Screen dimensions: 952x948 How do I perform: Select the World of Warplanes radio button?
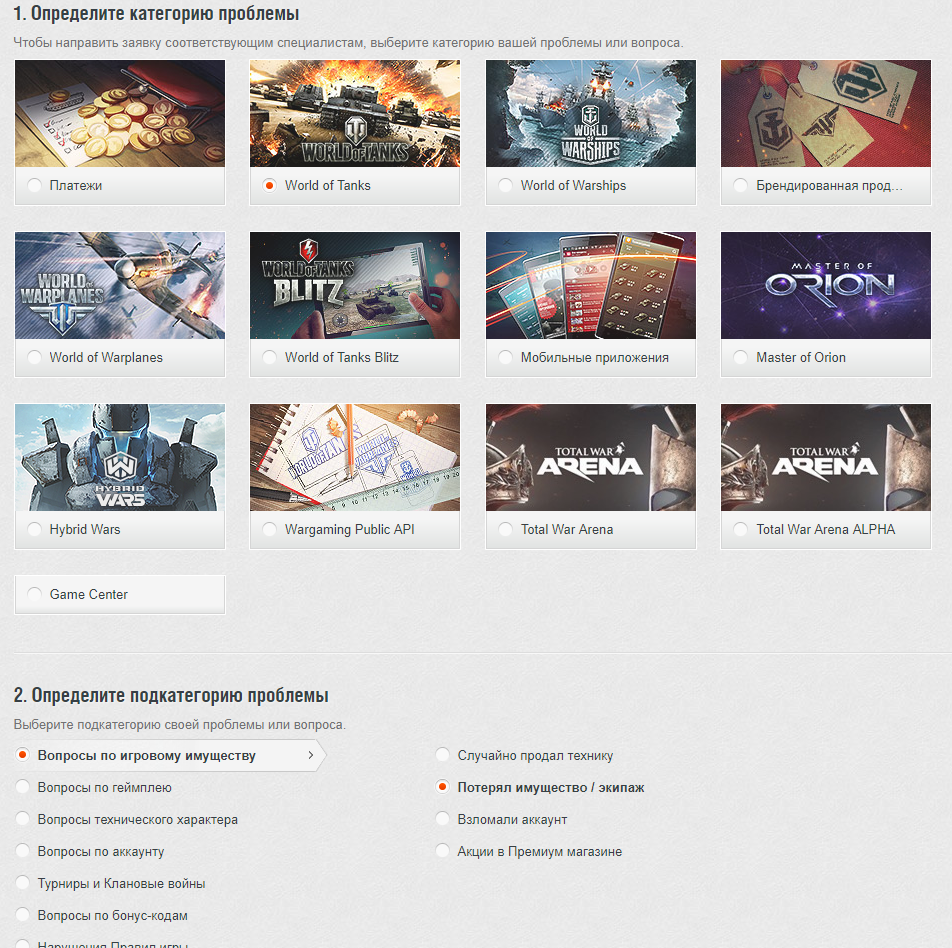34,357
